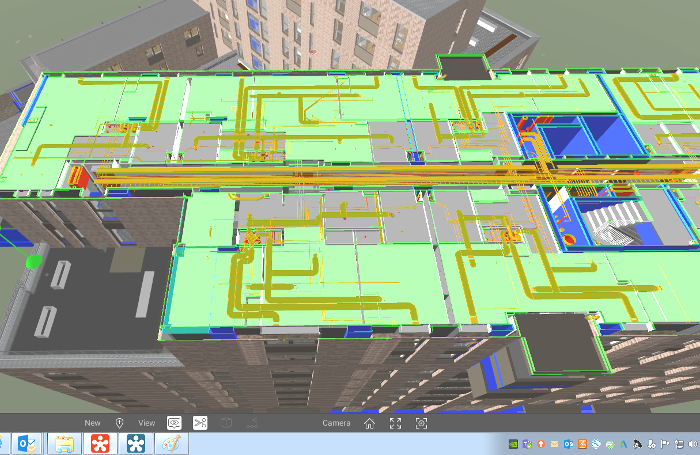The image size is (700, 455).
Task: Click the camera snapshot focus icon
Action: tap(421, 423)
